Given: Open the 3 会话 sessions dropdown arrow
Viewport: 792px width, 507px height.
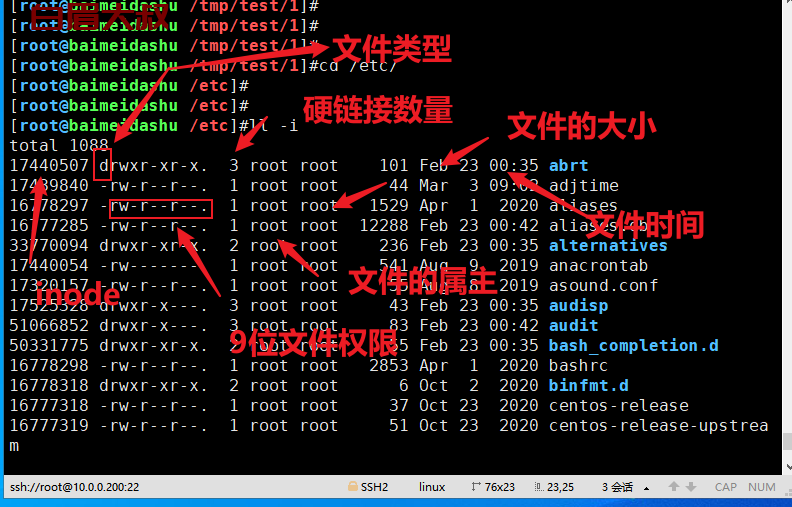Looking at the screenshot, I should pyautogui.click(x=646, y=488).
